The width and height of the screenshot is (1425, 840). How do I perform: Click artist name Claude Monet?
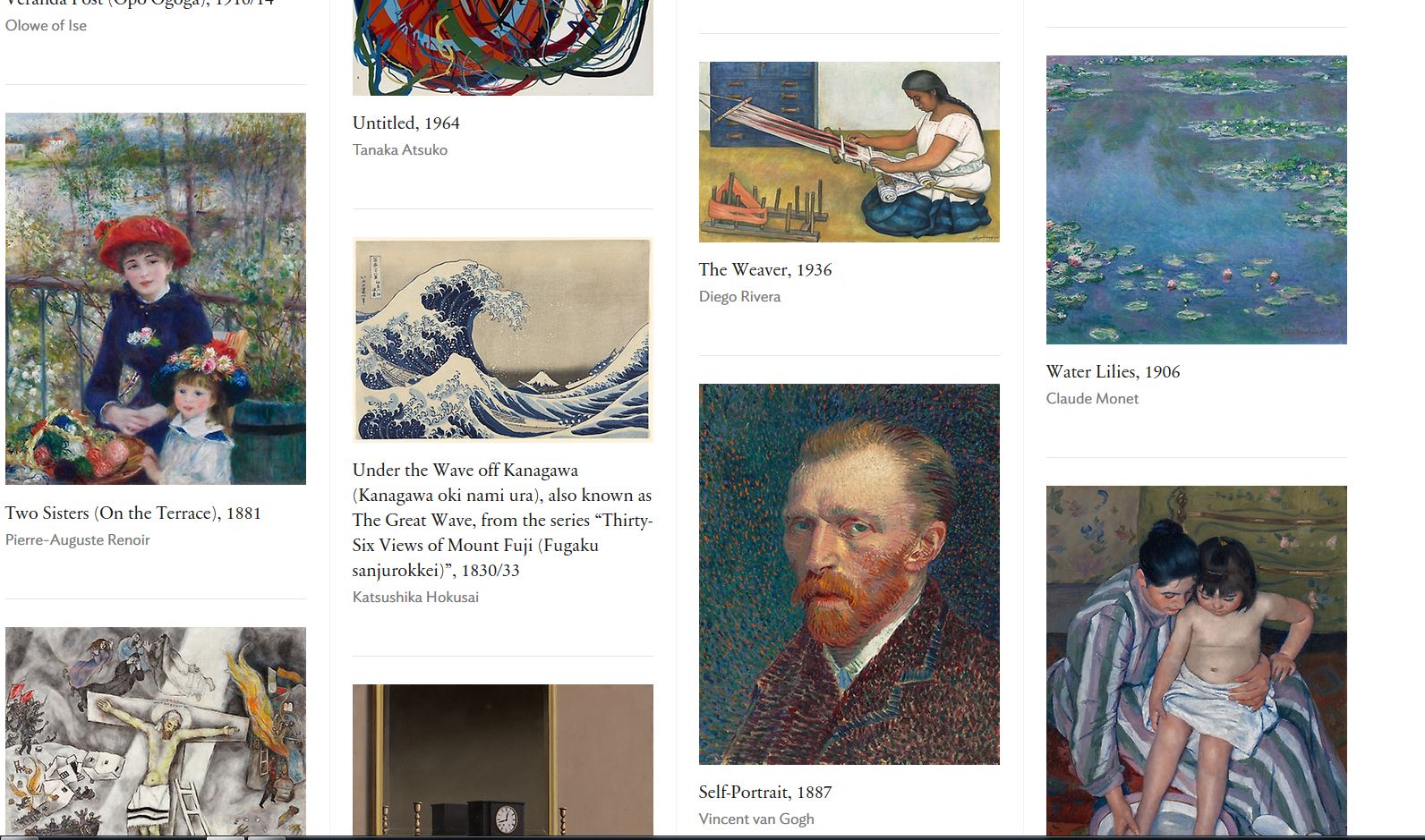coord(1093,399)
